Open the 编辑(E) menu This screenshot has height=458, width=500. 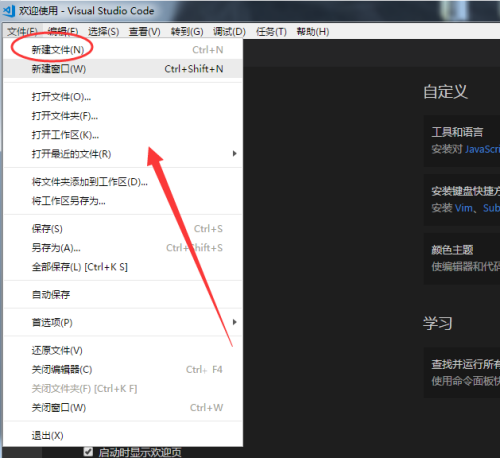[63, 31]
